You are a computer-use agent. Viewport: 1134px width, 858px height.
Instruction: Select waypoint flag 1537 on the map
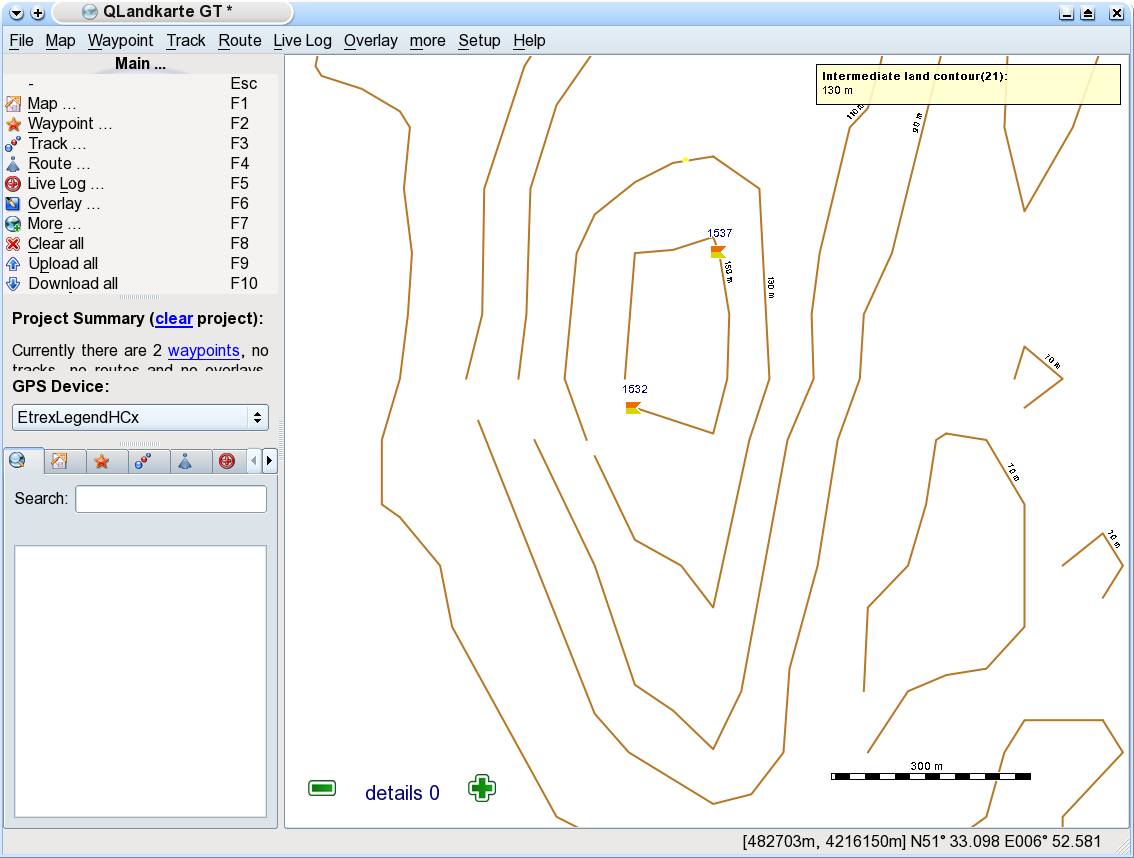[718, 251]
